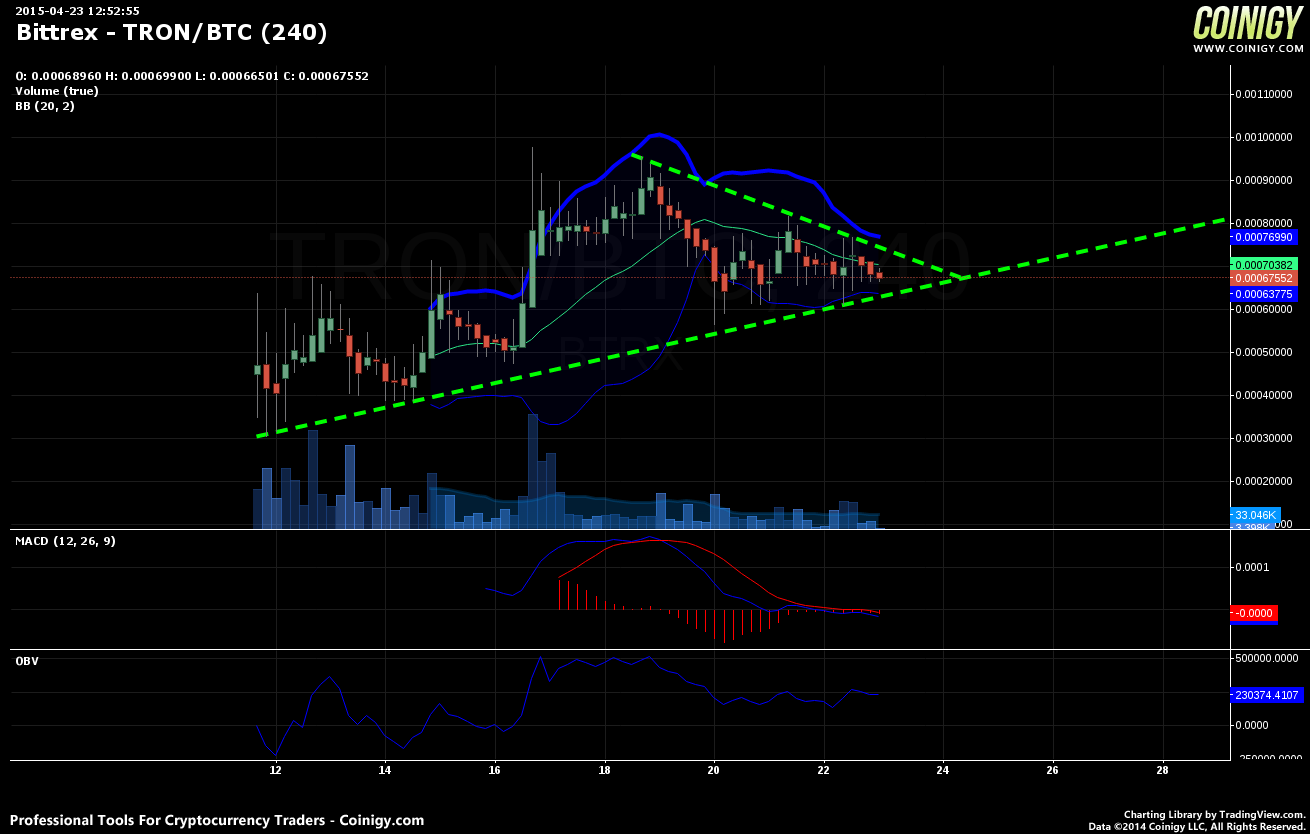Click the Coinigy logo
The width and height of the screenshot is (1310, 834).
click(x=1249, y=23)
